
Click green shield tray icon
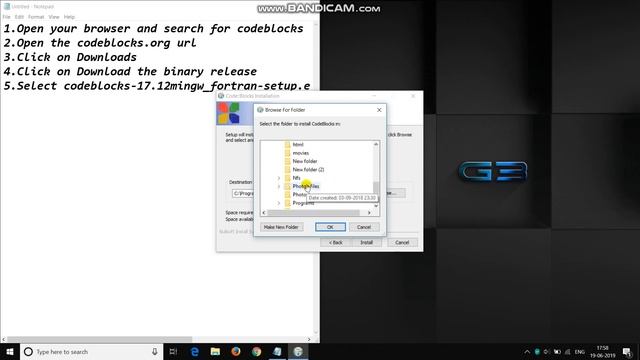click(537, 352)
